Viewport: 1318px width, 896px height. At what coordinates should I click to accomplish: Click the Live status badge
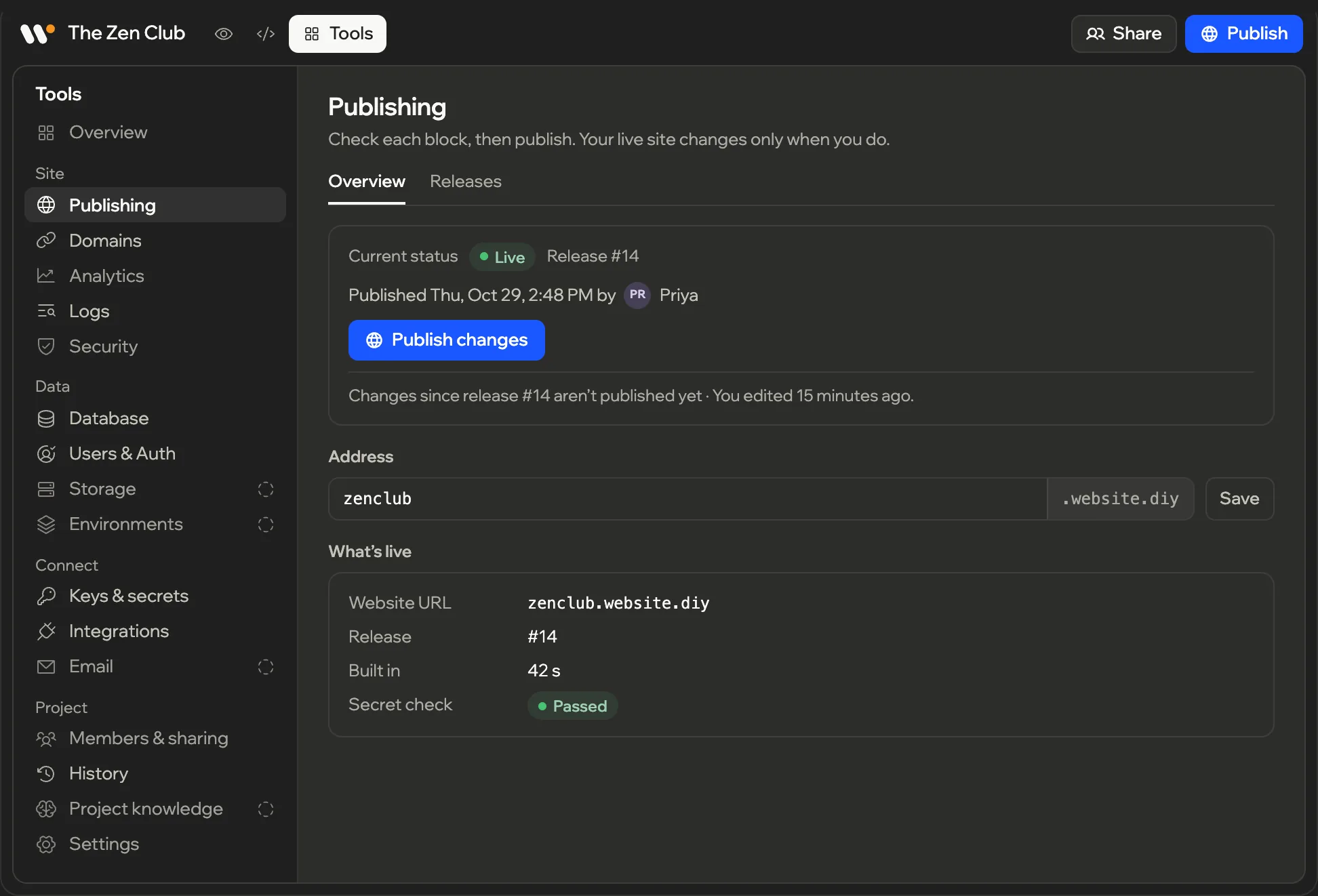click(x=502, y=257)
